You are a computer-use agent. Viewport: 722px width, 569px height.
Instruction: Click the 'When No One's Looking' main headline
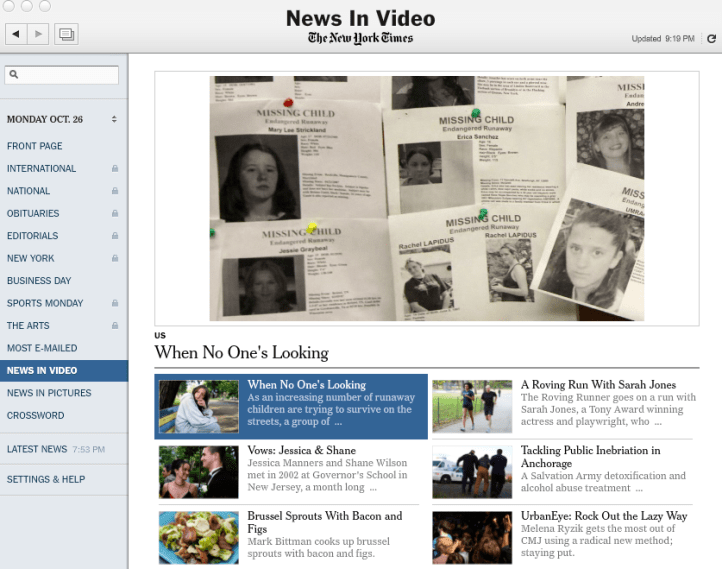coord(242,353)
